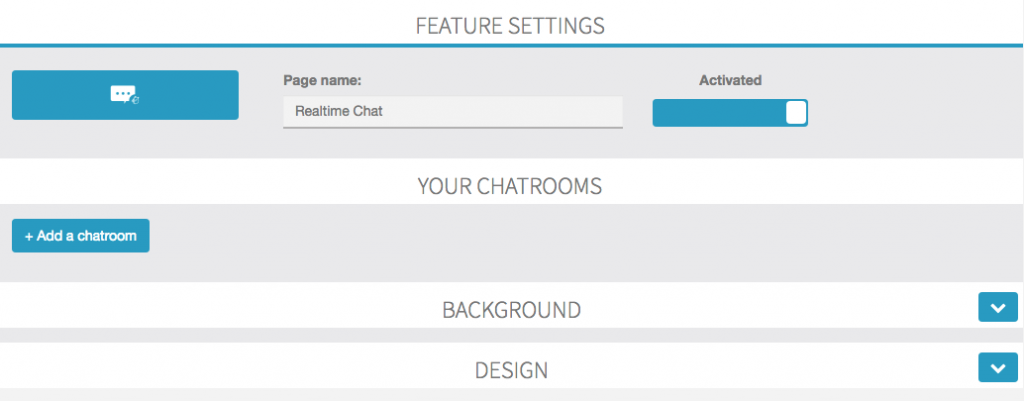Click the Design section title
The image size is (1024, 401).
[x=511, y=370]
